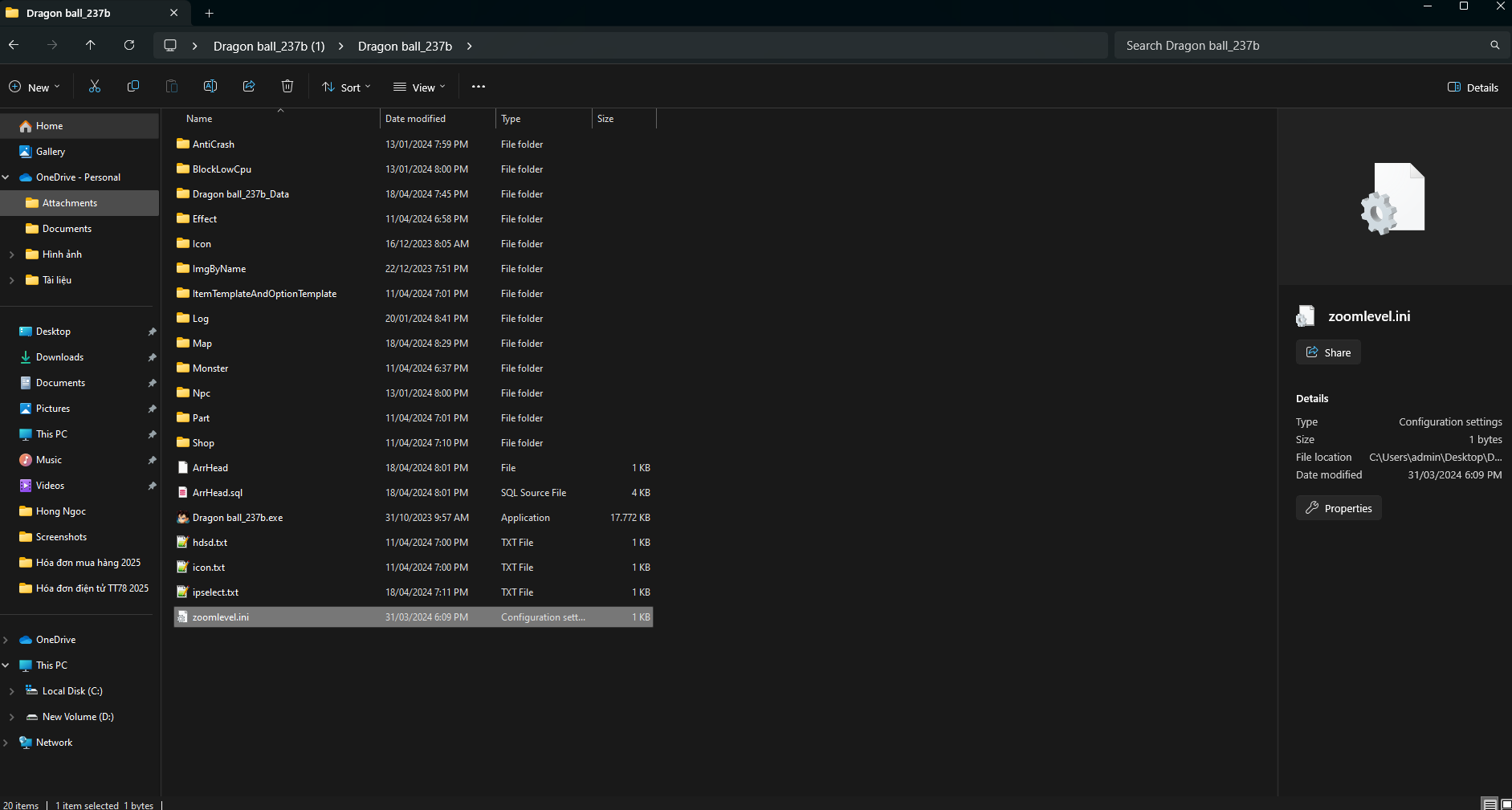
Task: Expand the Tài liệu folder node
Action: point(11,280)
